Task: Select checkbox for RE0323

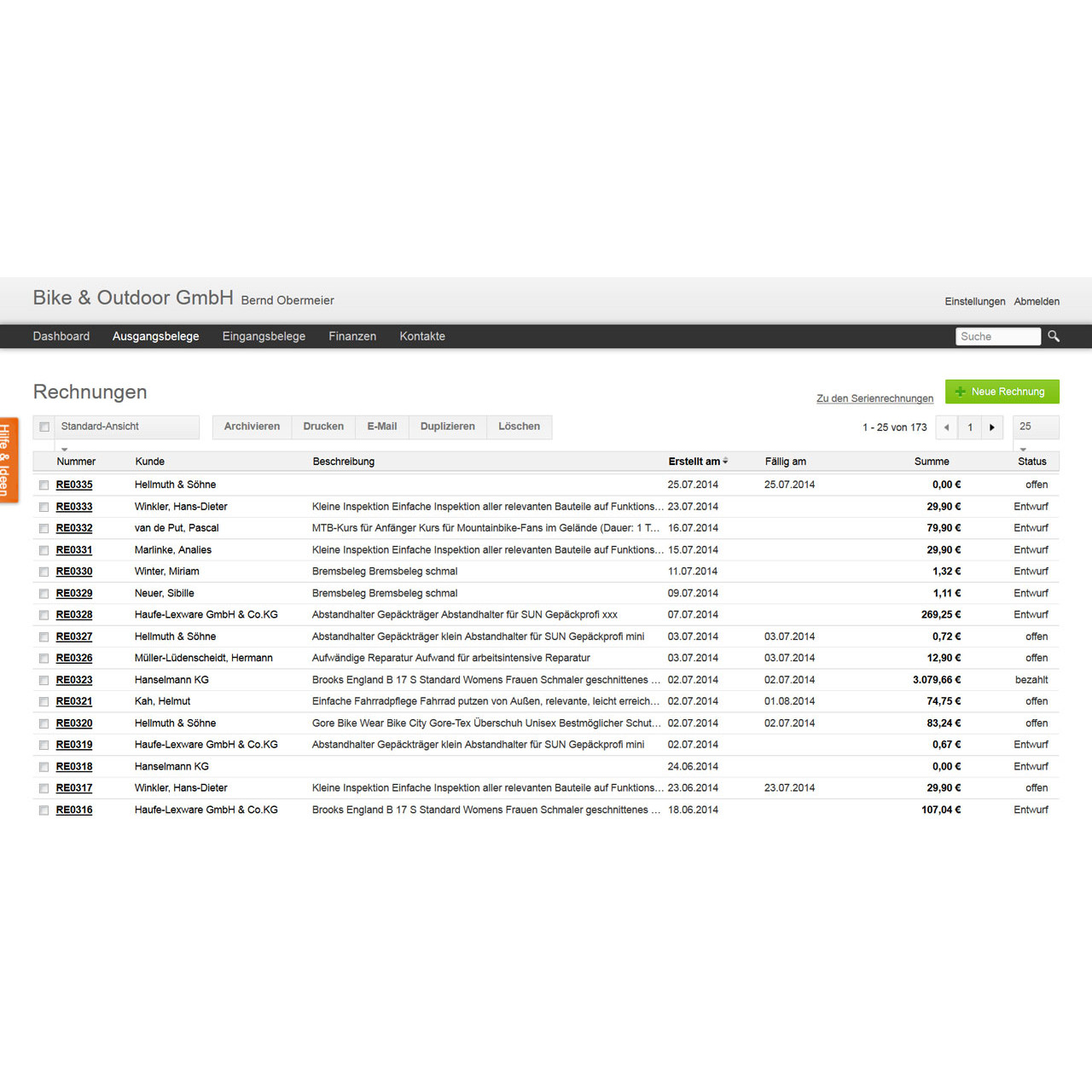Action: coord(44,681)
